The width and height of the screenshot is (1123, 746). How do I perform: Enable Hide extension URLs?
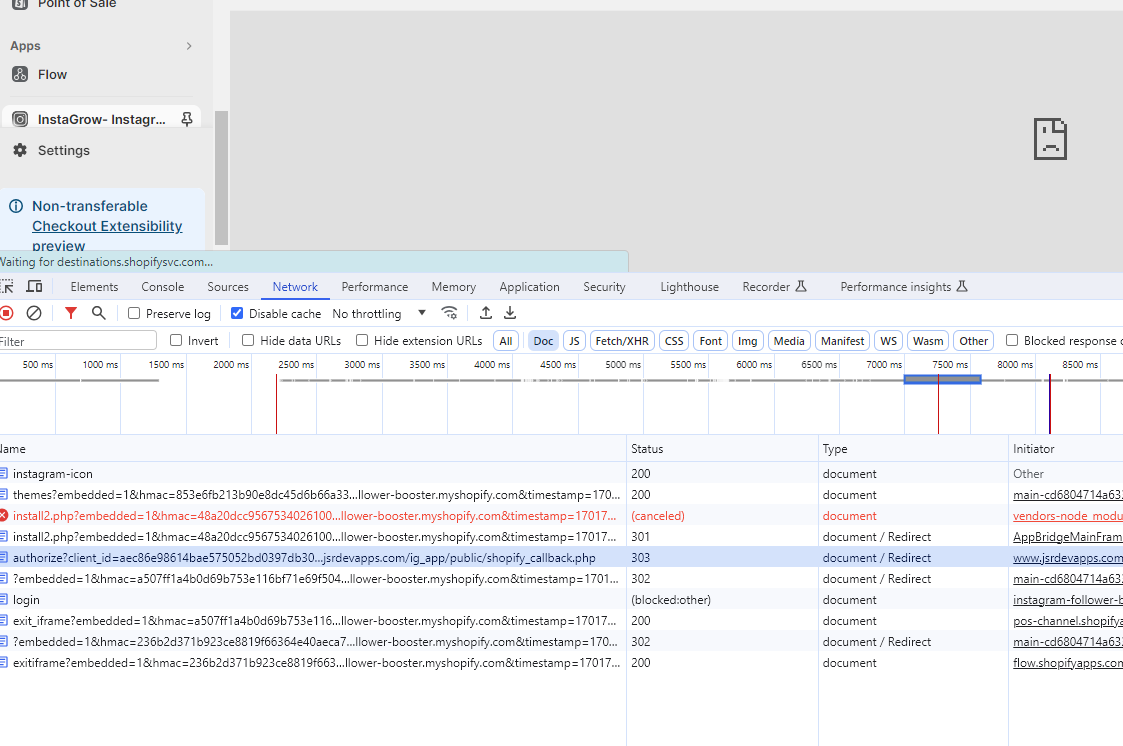click(362, 340)
